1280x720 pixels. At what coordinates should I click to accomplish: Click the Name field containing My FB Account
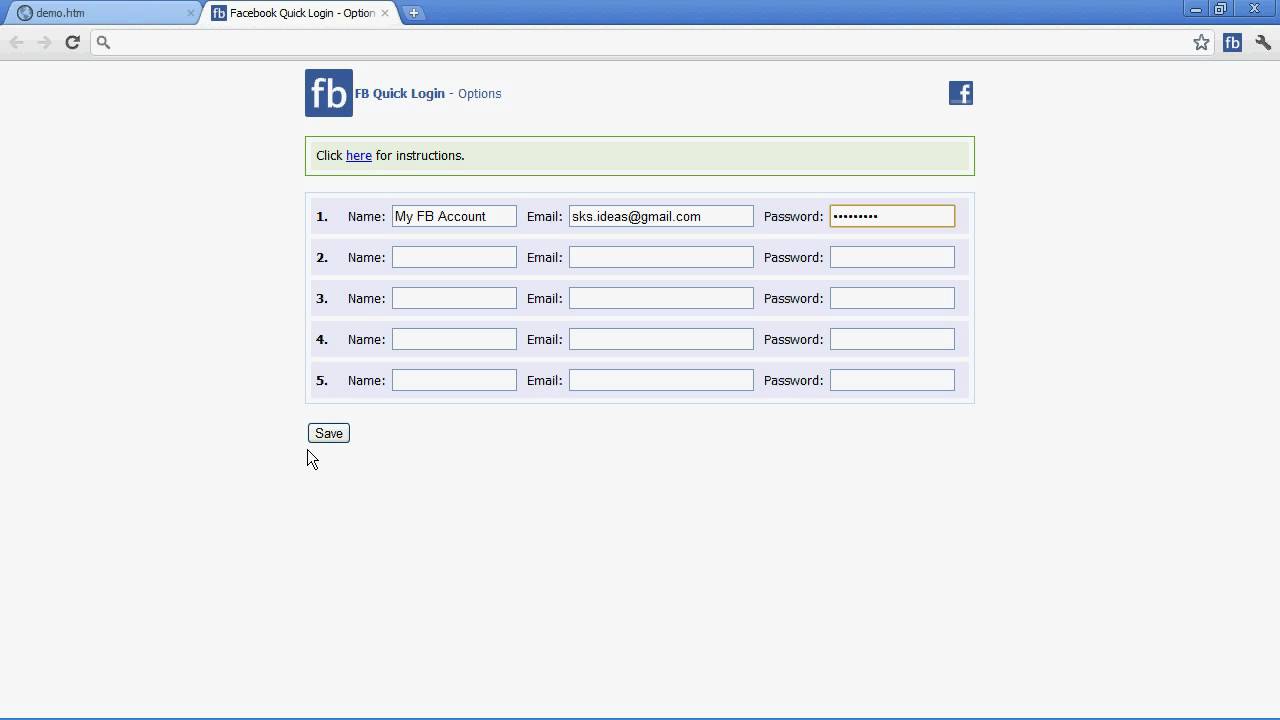point(454,216)
